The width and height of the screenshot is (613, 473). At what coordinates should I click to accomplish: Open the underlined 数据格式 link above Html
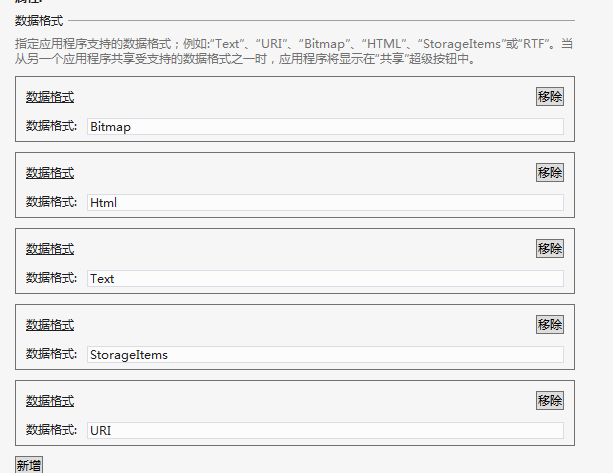point(50,173)
